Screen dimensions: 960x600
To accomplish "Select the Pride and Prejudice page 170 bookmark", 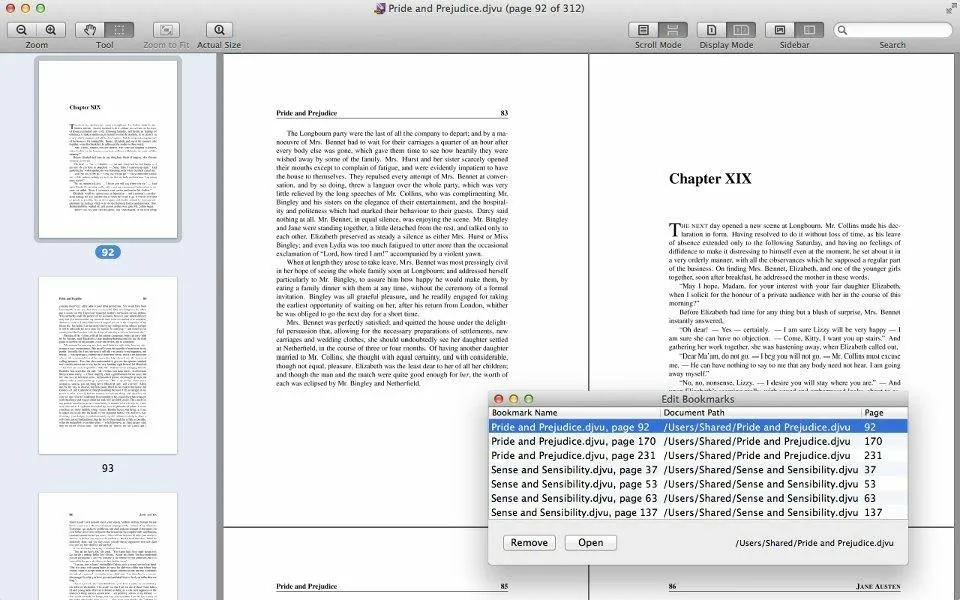I will (574, 441).
